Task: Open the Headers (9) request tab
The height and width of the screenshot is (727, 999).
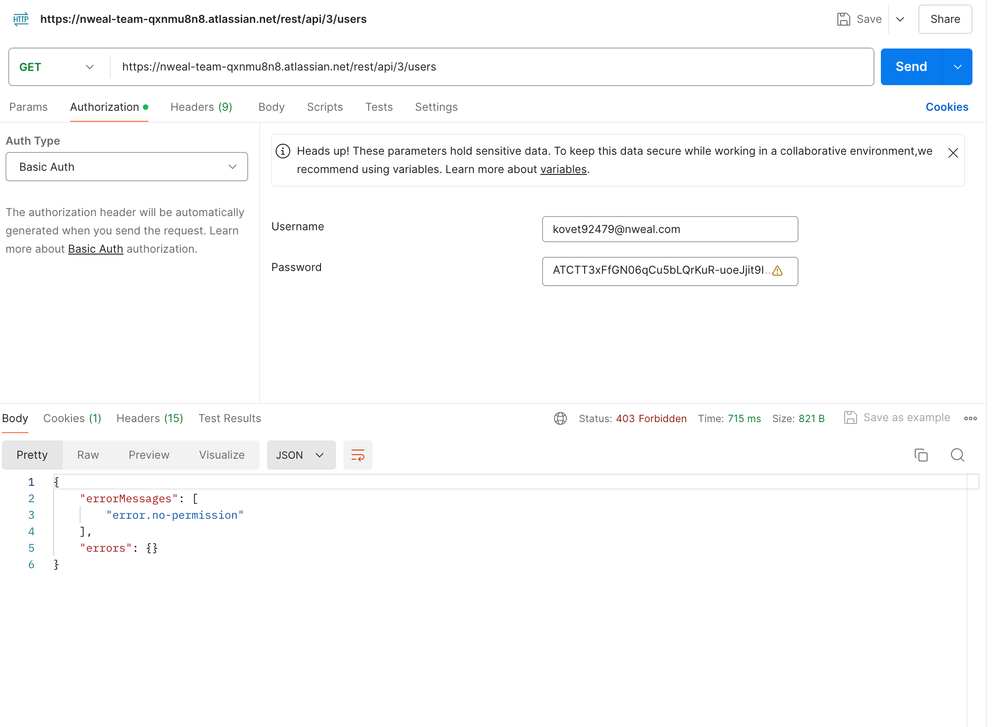Action: [x=201, y=107]
